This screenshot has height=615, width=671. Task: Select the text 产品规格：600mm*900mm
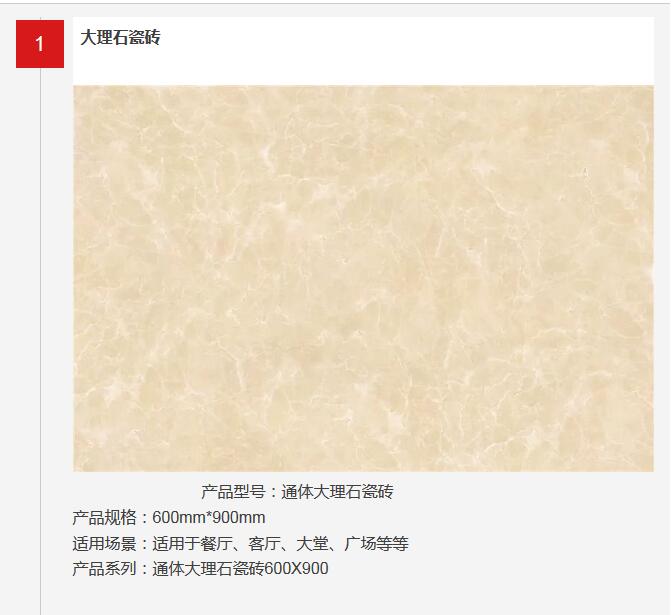169,517
